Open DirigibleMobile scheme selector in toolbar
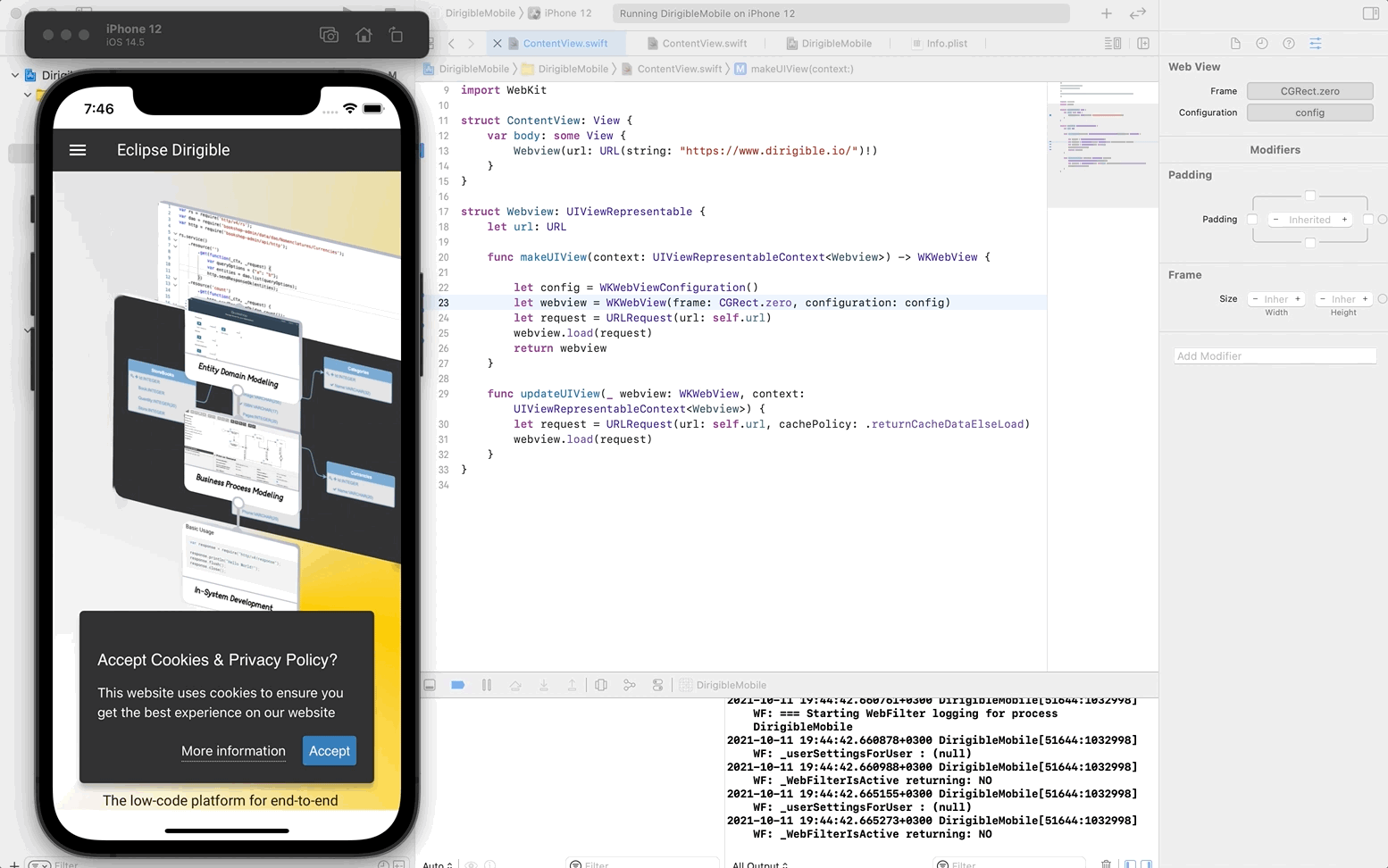 (x=481, y=13)
